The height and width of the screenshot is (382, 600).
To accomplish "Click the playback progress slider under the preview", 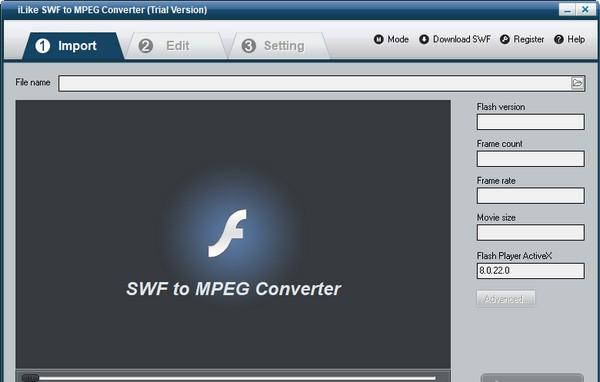I will tap(229, 378).
